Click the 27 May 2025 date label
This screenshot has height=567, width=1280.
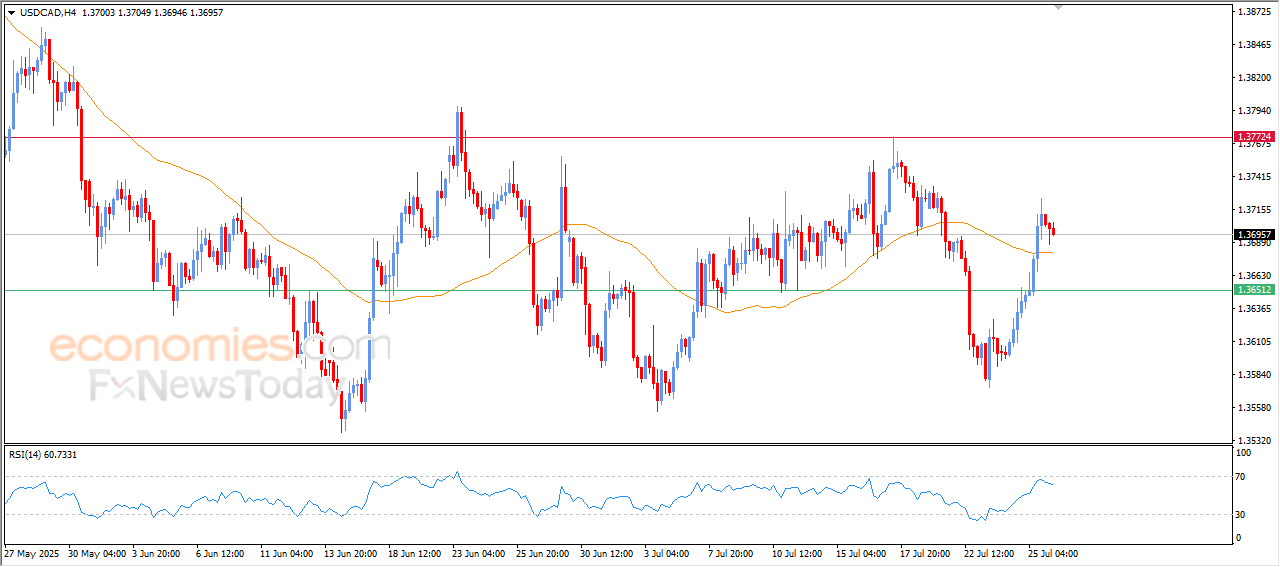click(32, 553)
